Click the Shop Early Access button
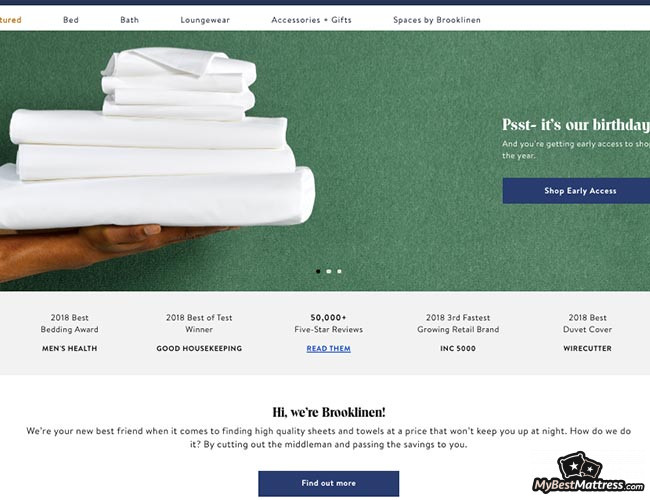This screenshot has height=500, width=650. tap(579, 191)
